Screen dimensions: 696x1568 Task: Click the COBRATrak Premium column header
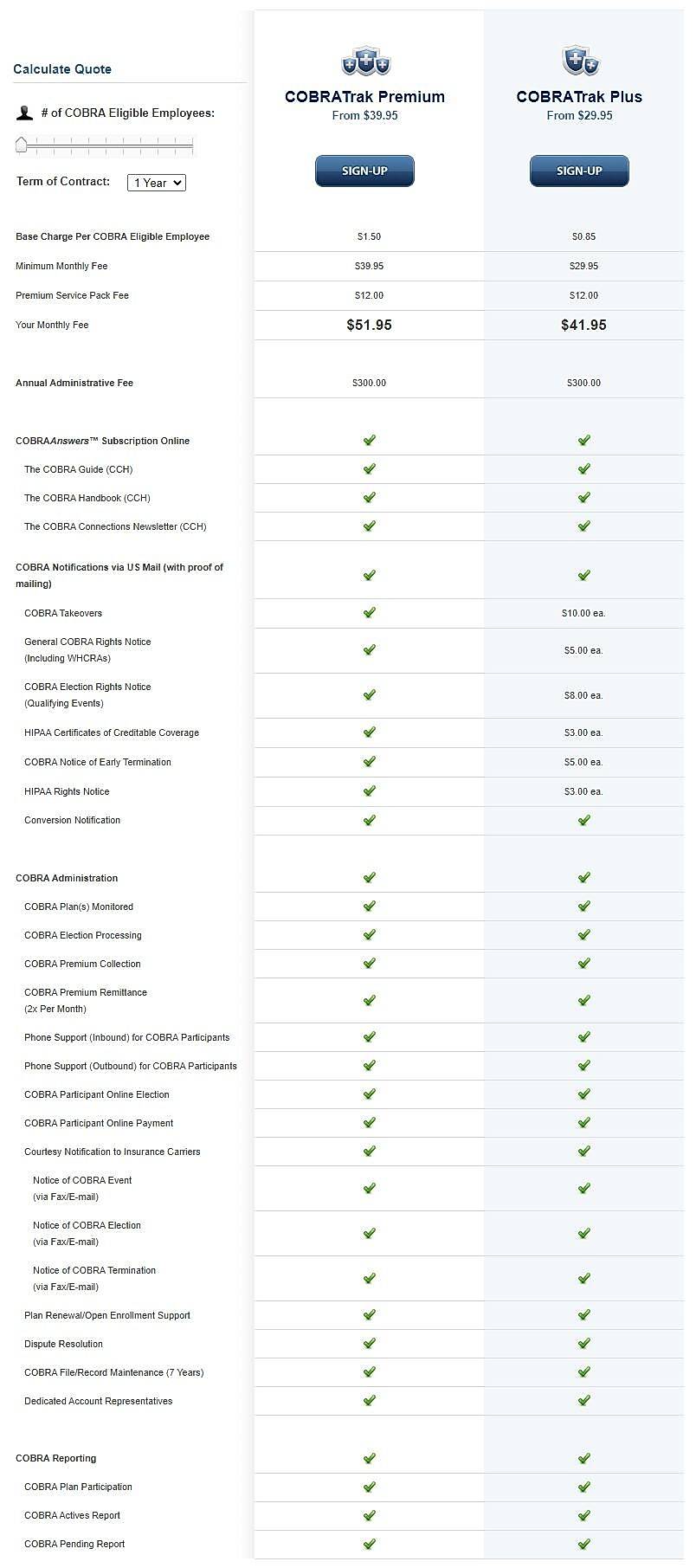[x=364, y=96]
